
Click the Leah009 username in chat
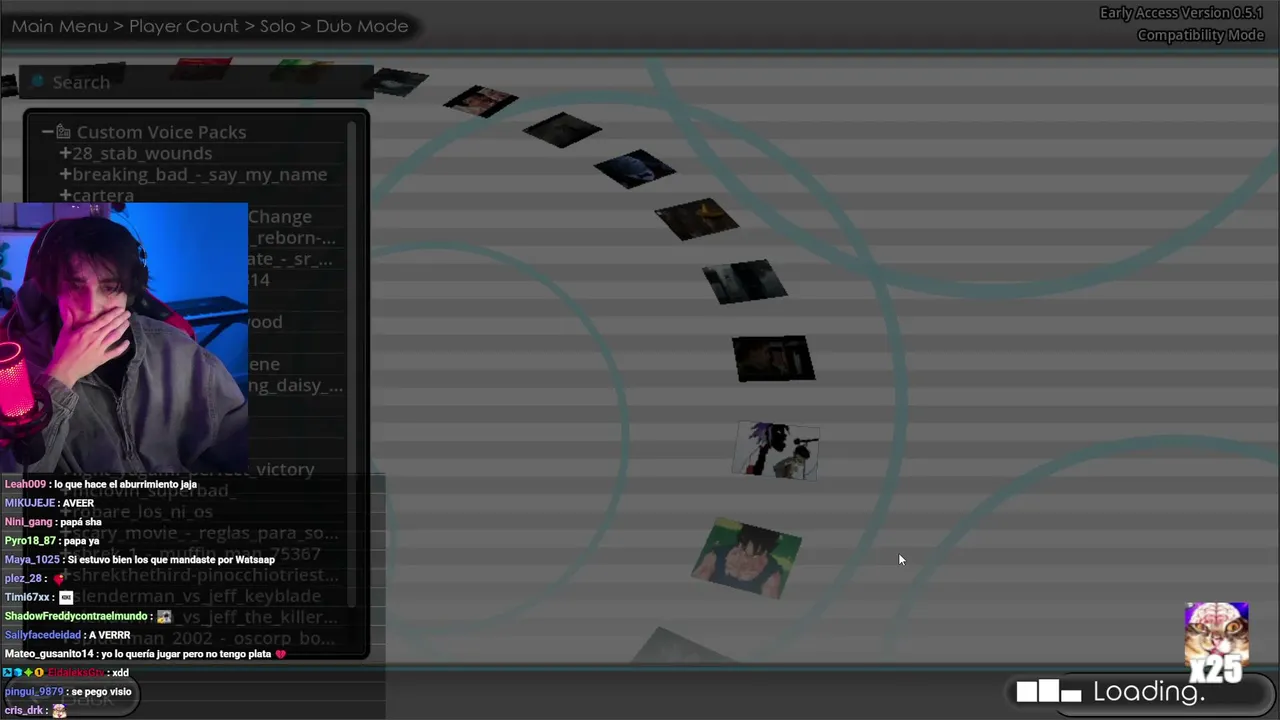tap(25, 484)
